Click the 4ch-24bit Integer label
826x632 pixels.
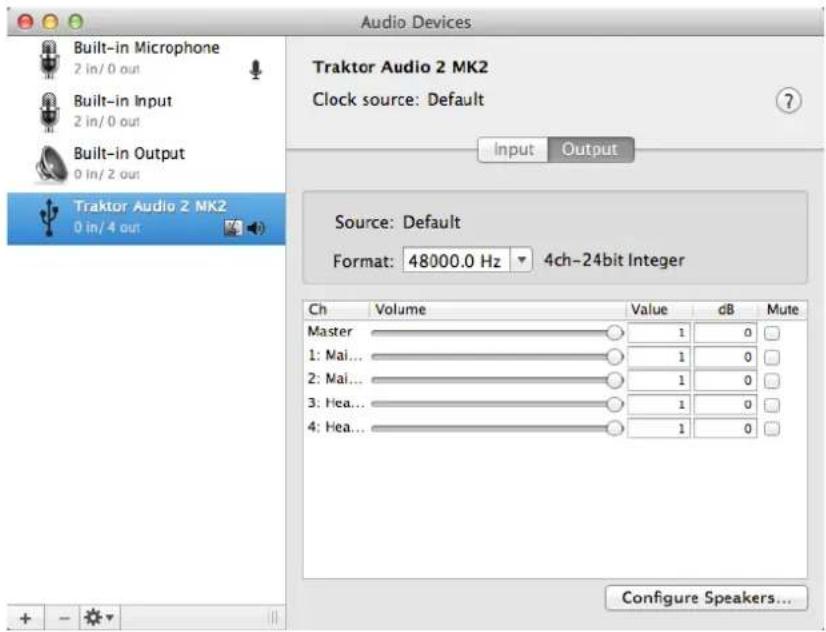pyautogui.click(x=614, y=260)
